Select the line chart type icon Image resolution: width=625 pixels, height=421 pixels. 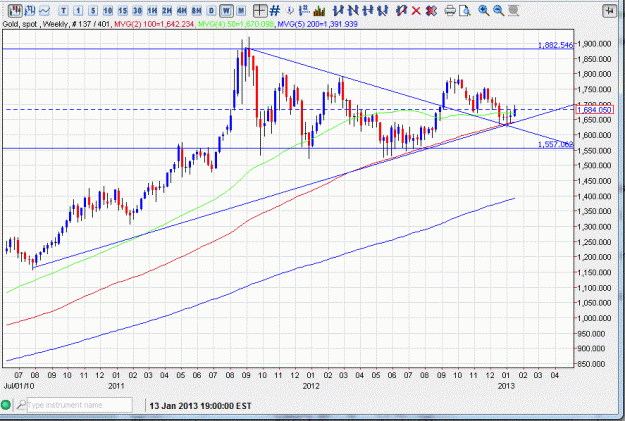(44, 11)
